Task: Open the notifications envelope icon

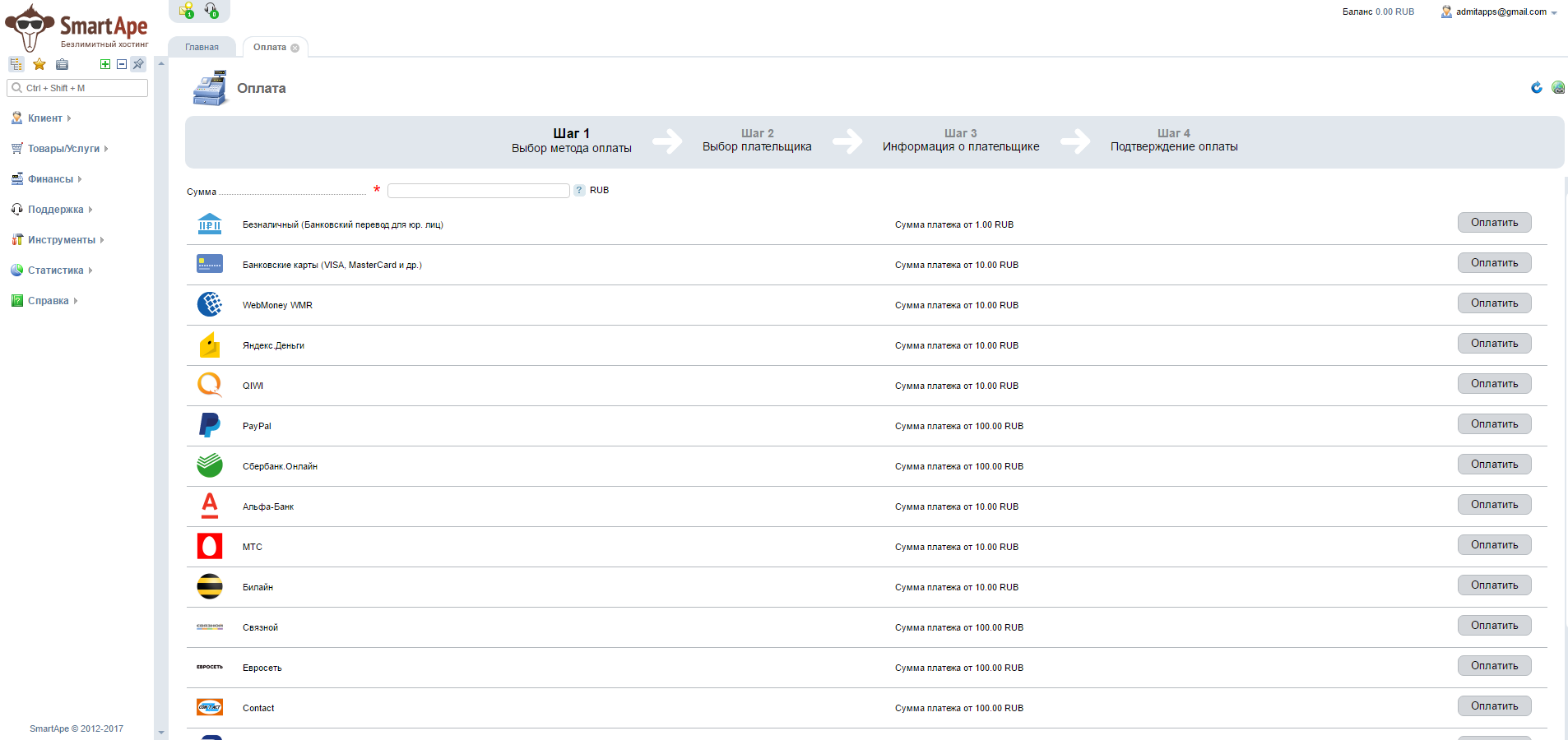Action: 187,10
